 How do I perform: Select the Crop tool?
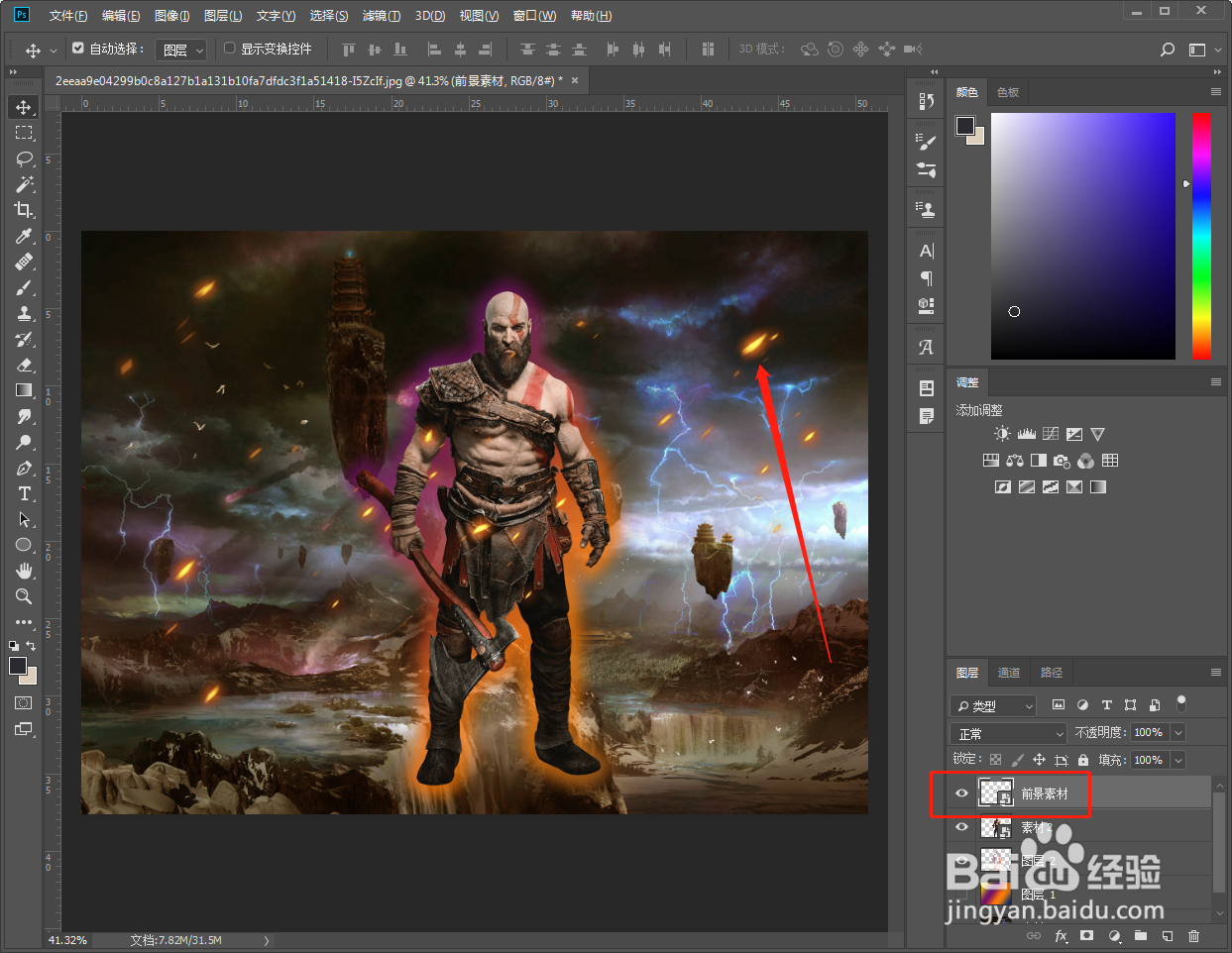click(x=24, y=210)
